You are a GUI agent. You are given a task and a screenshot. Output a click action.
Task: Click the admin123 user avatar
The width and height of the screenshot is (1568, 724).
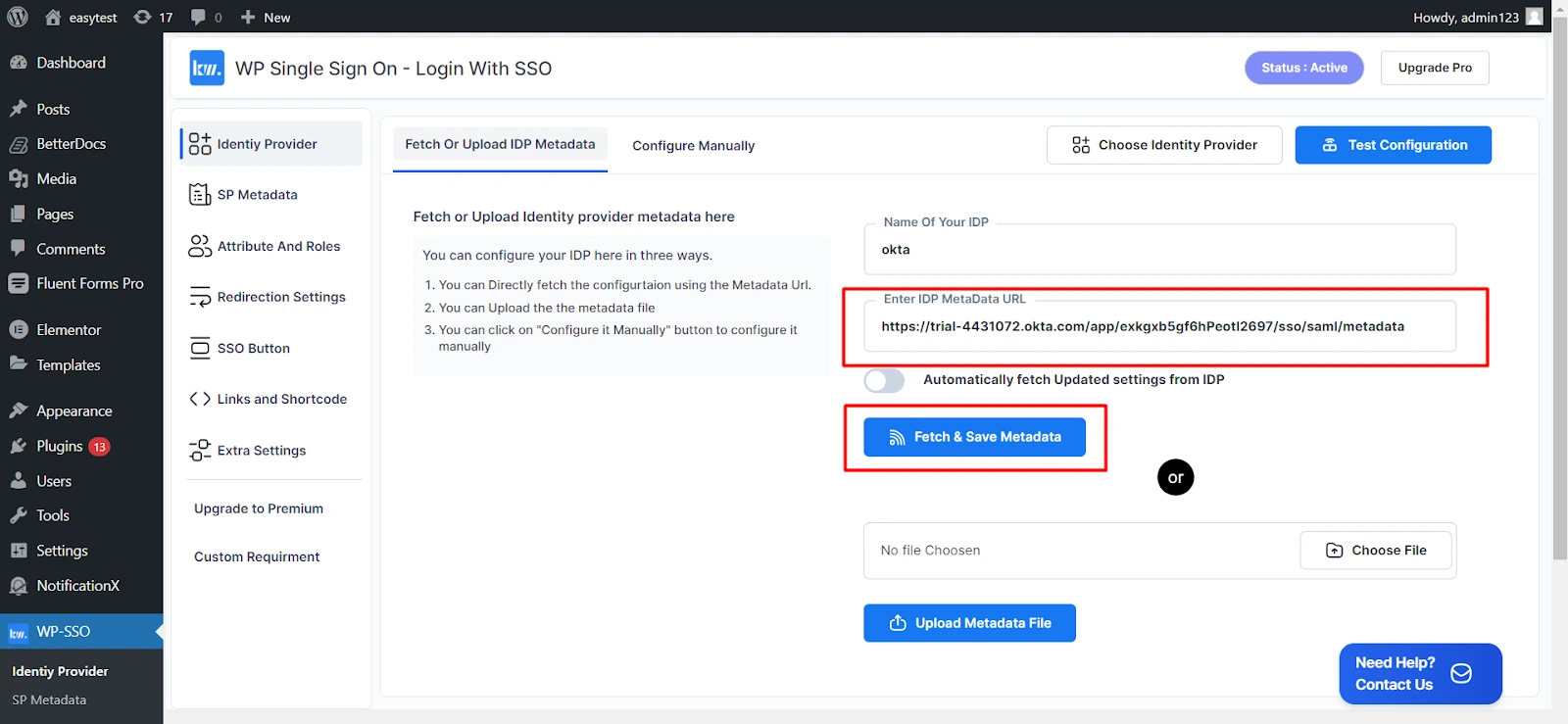pos(1535,16)
